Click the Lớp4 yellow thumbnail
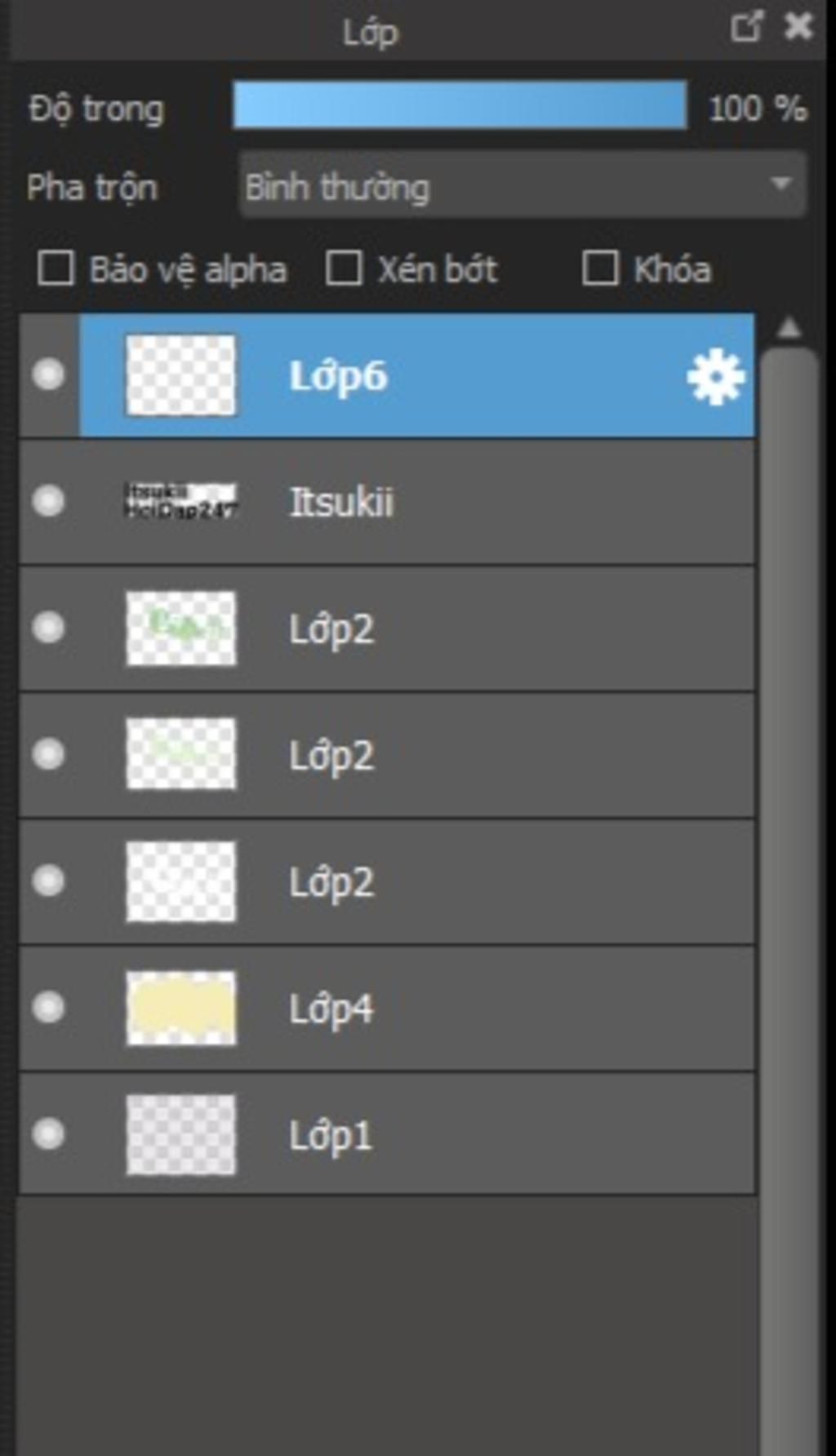The height and width of the screenshot is (1456, 836). tap(181, 1008)
